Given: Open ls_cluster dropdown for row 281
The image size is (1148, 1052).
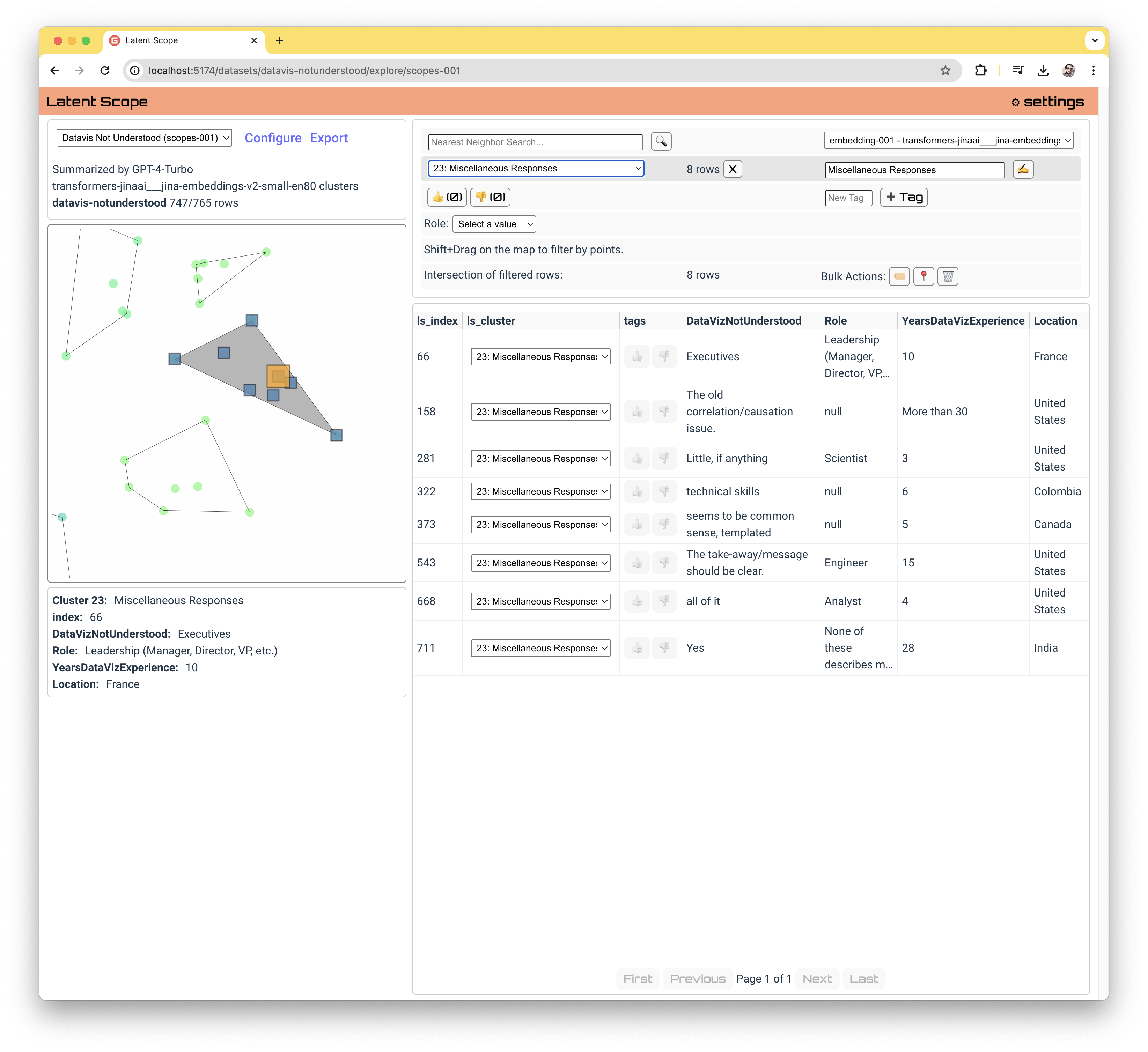Looking at the screenshot, I should [540, 458].
